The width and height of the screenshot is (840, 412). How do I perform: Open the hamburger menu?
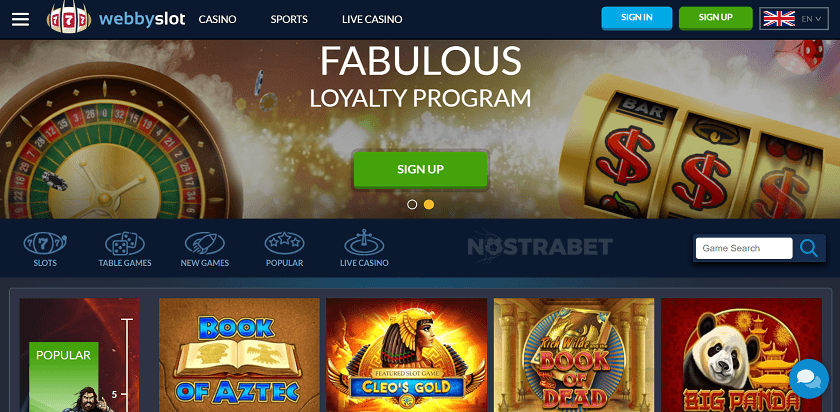20,19
